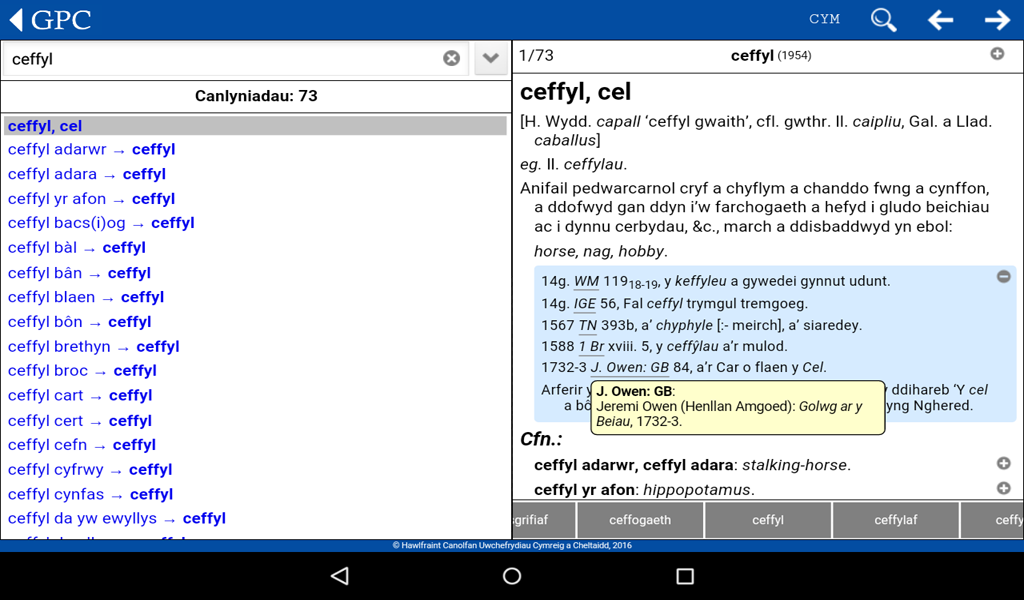Click inside the 'ceffyl' search input field
1024x600 pixels.
coord(220,58)
